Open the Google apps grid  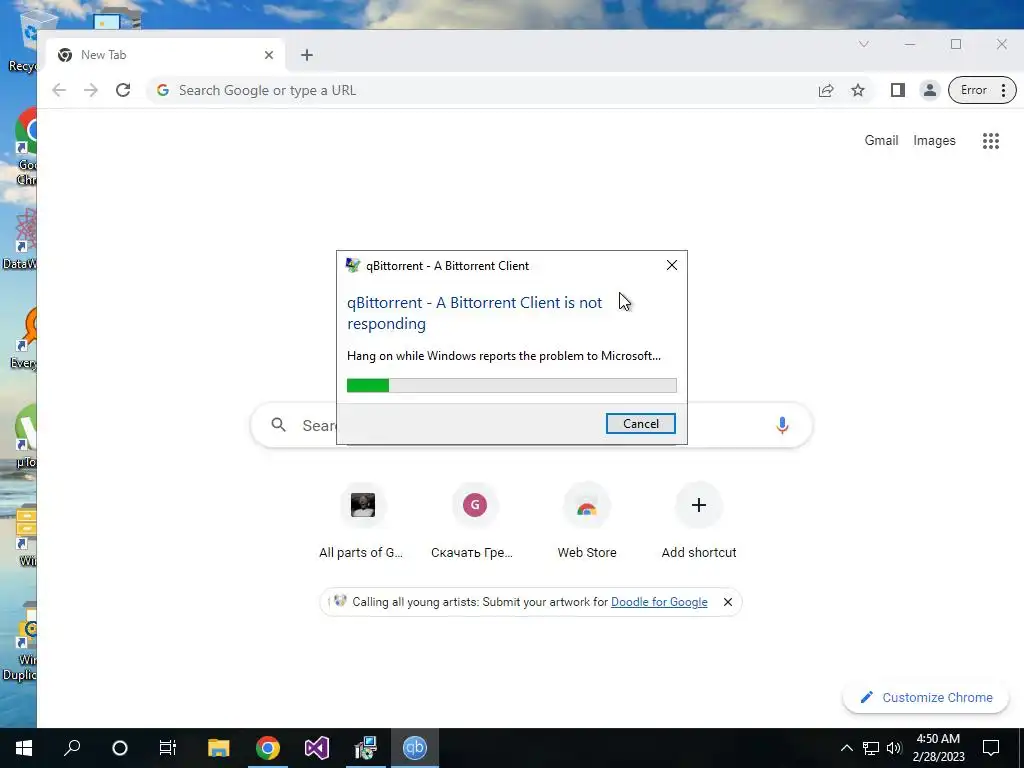click(x=991, y=140)
